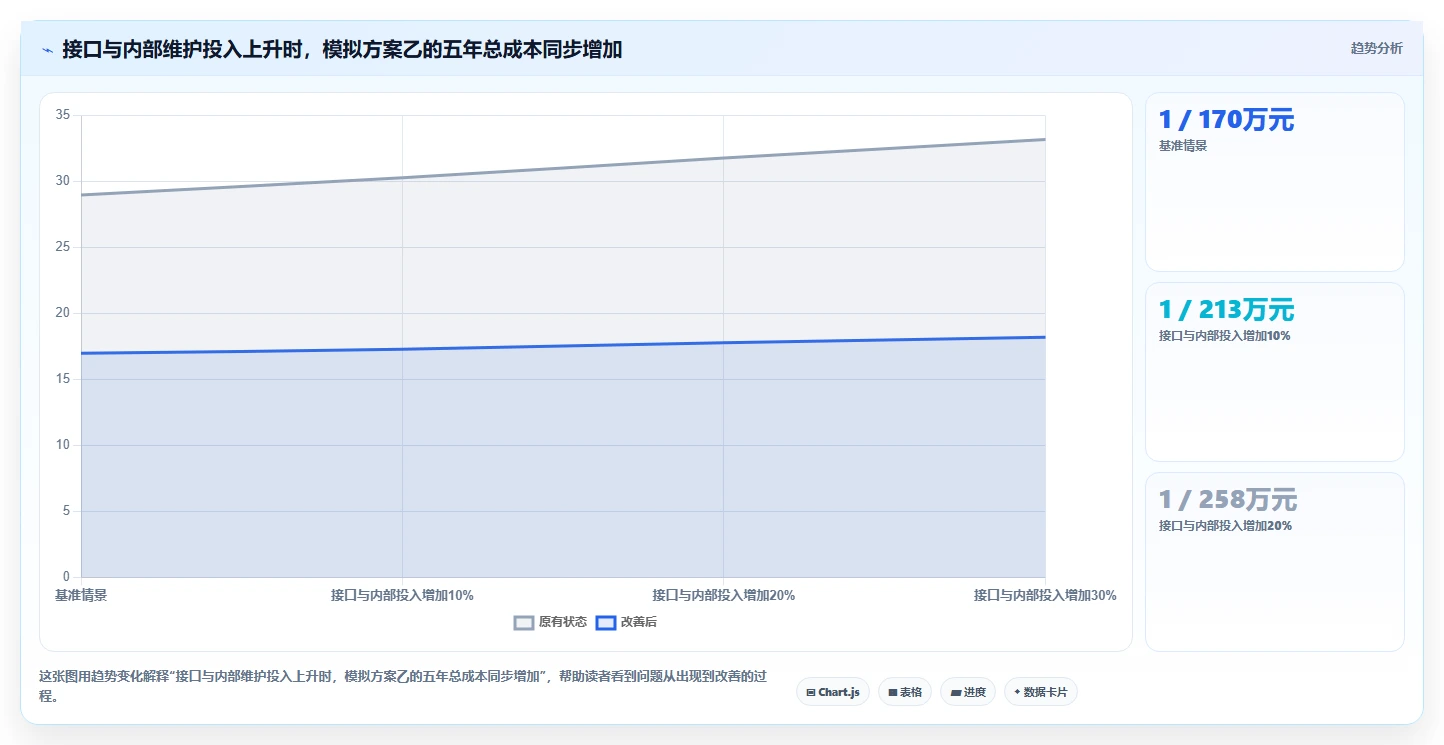Click the y-axis label 25
This screenshot has height=745, width=1444.
pyautogui.click(x=63, y=247)
